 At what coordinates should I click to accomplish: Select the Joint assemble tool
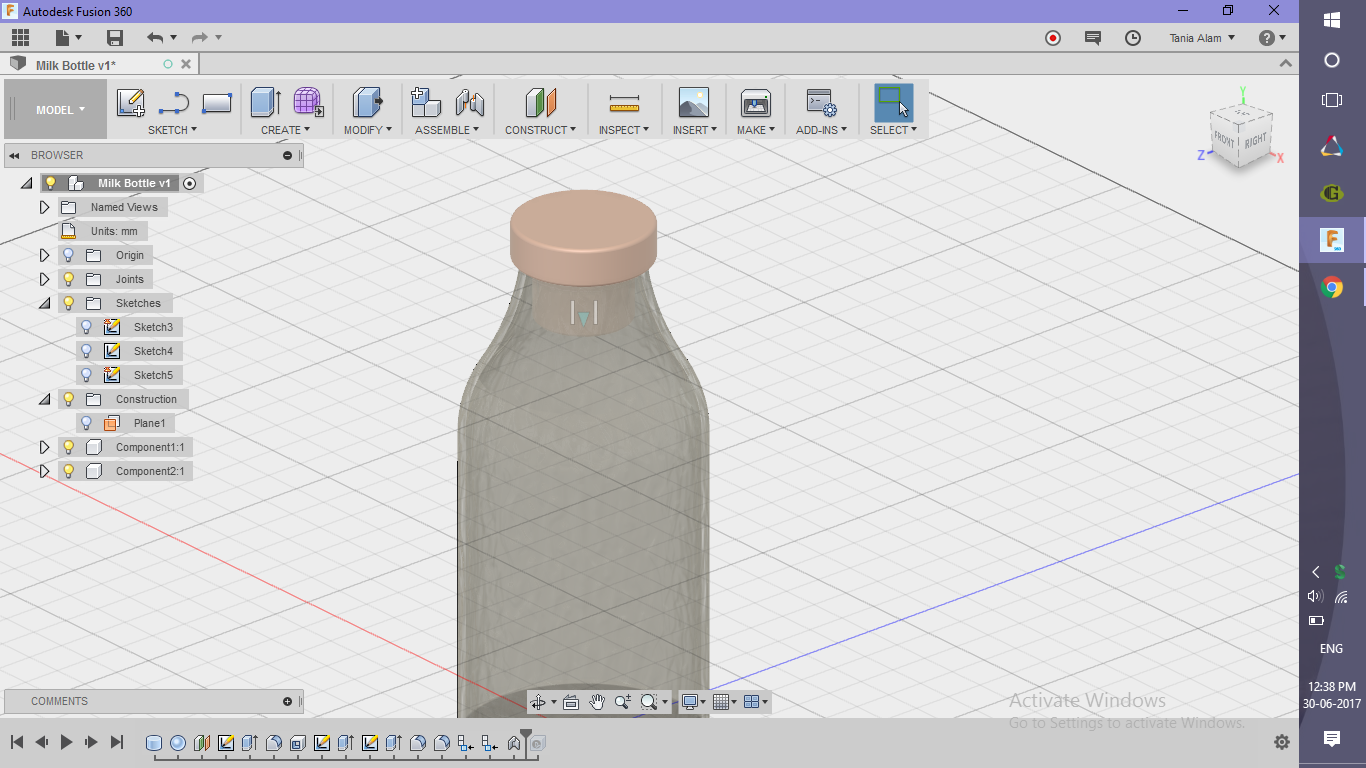point(469,103)
